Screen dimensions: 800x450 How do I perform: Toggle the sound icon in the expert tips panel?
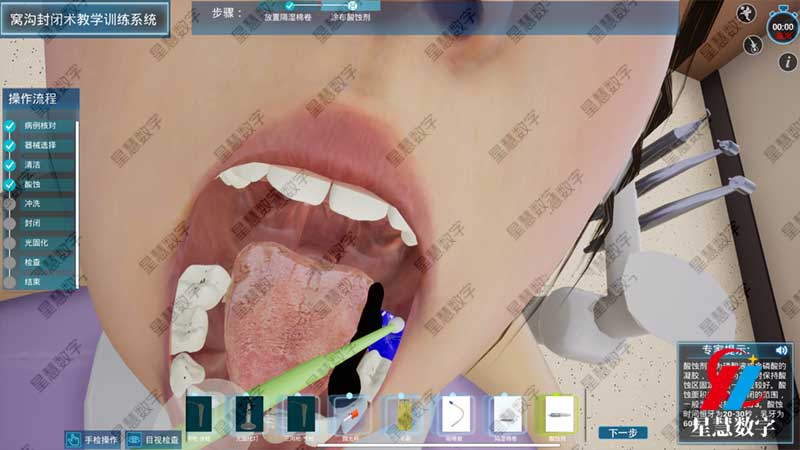[x=781, y=350]
